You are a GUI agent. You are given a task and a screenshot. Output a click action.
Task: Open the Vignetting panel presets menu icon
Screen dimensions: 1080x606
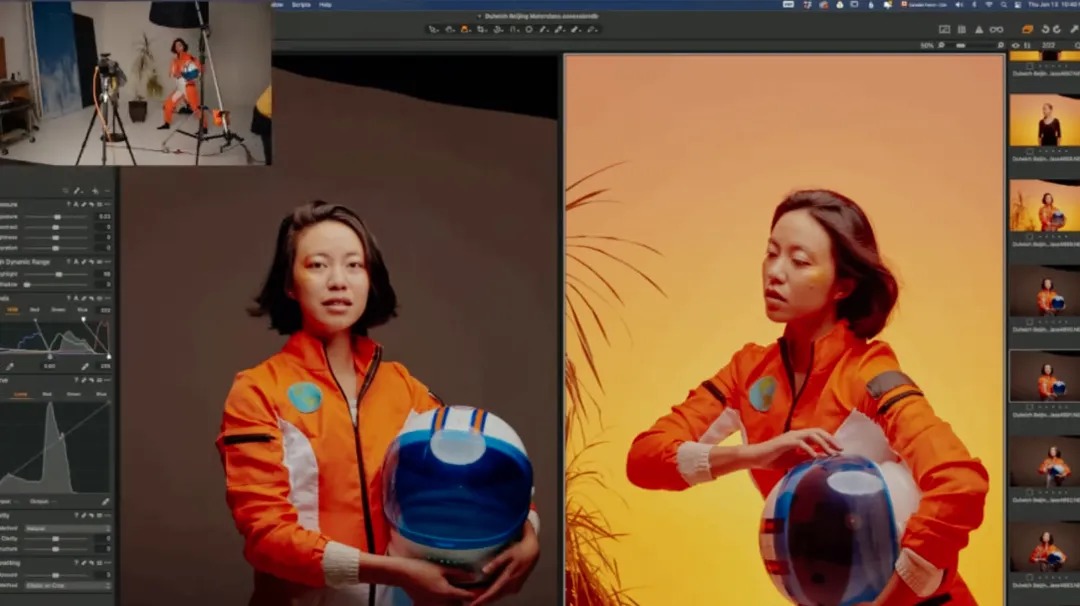pyautogui.click(x=99, y=563)
